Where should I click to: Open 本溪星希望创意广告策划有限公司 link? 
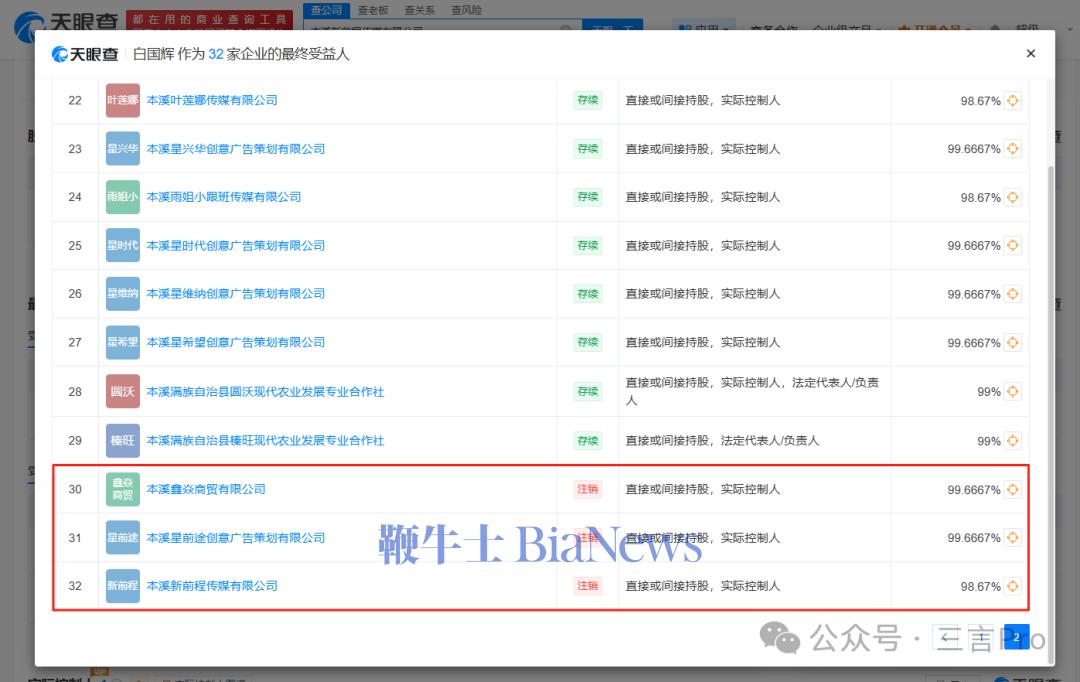coord(236,342)
